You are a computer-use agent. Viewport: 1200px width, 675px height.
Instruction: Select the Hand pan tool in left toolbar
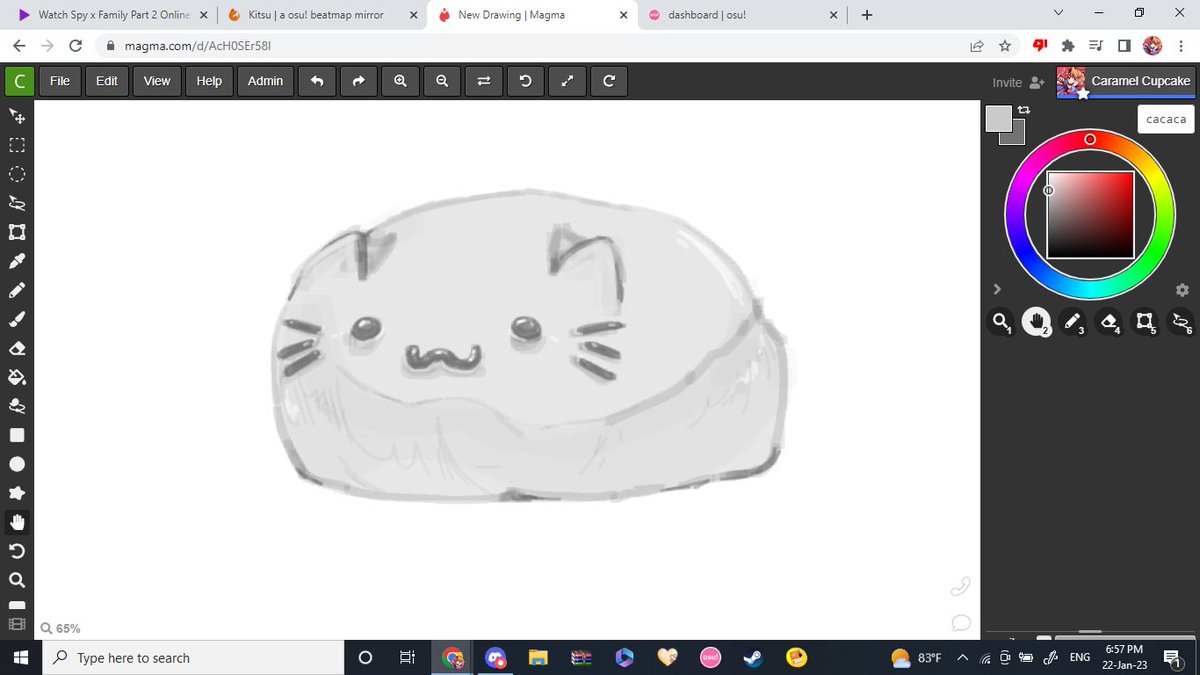17,522
